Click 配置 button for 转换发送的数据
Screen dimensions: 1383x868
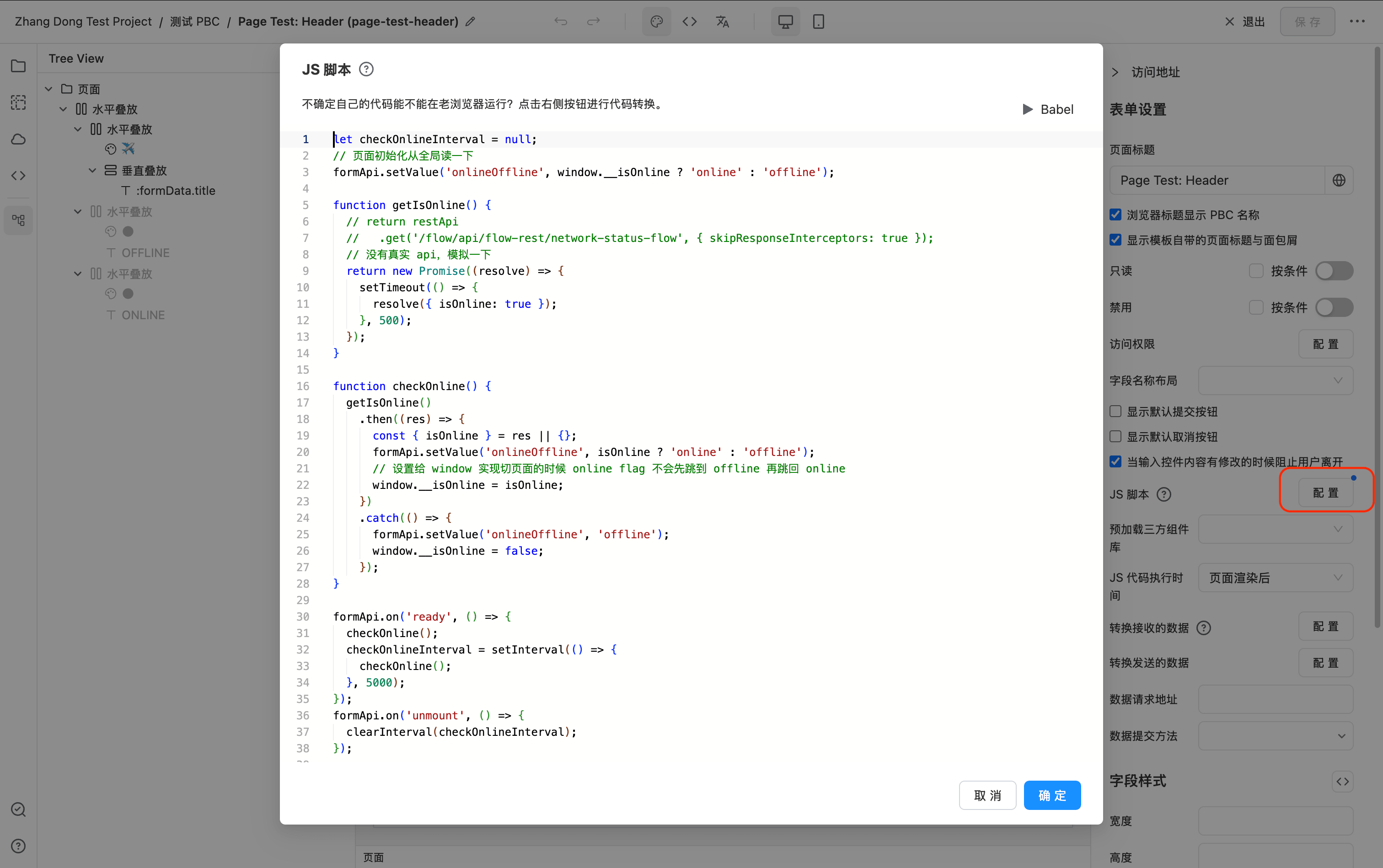point(1325,663)
